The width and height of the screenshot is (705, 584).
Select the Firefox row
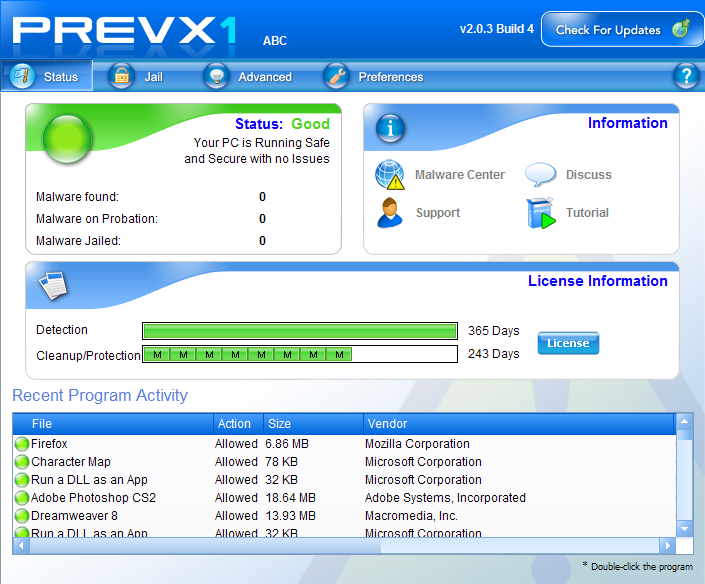tap(344, 444)
